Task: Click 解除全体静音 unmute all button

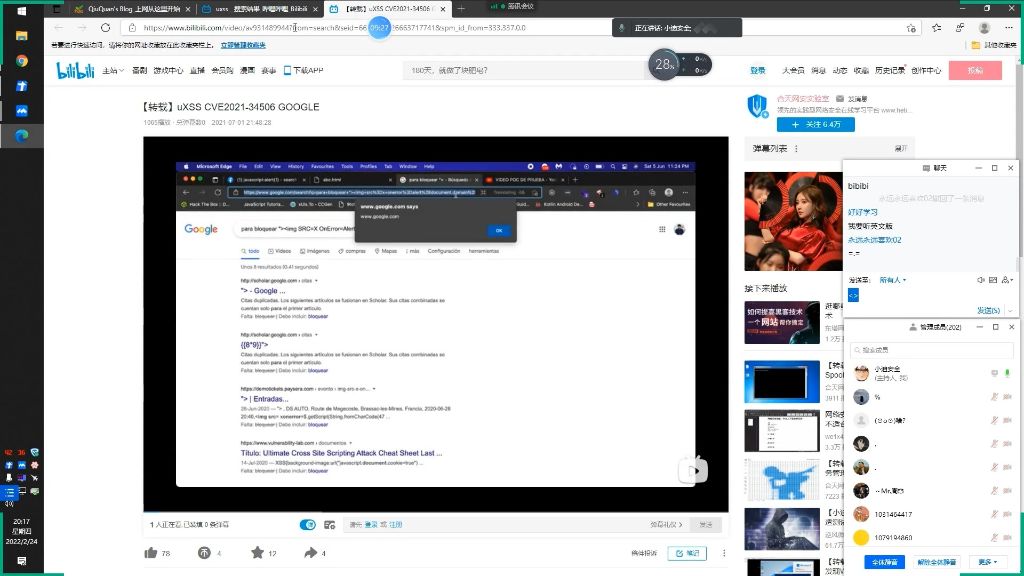Action: [936, 562]
